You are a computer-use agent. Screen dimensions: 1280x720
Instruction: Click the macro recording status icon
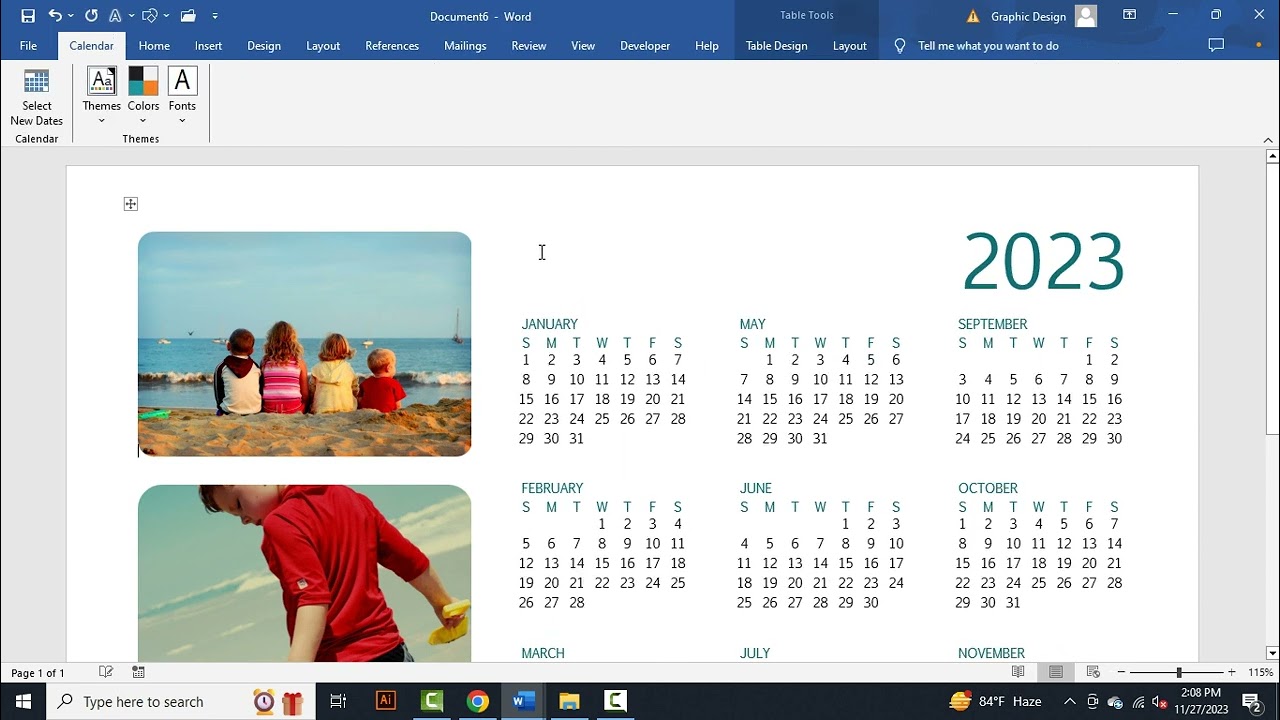[x=138, y=672]
